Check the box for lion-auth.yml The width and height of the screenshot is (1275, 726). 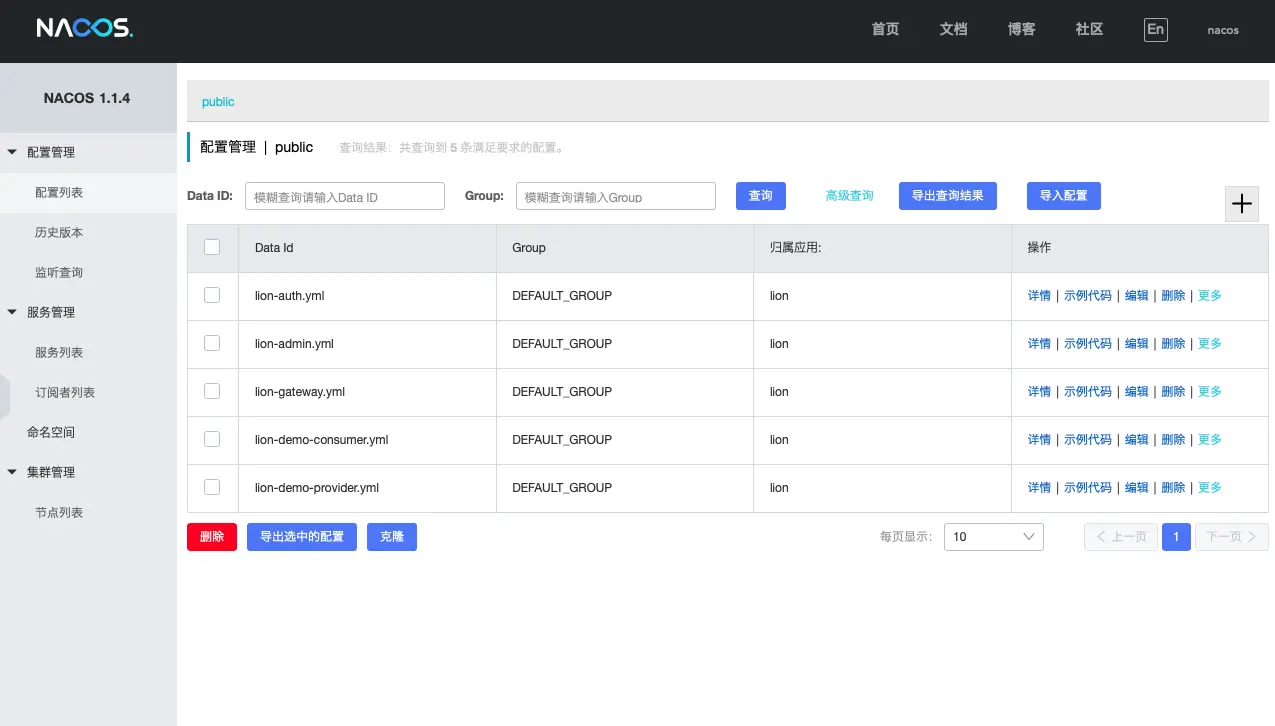[212, 295]
